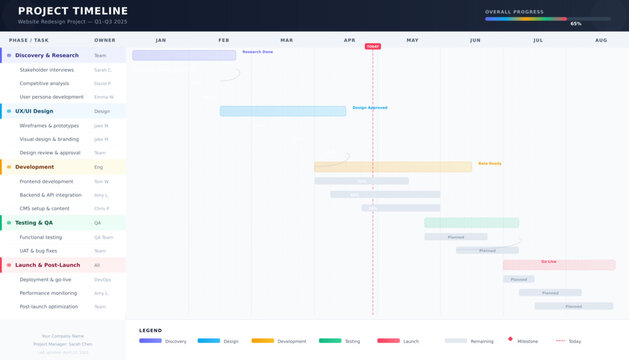Click the Research Done milestone label

point(258,52)
